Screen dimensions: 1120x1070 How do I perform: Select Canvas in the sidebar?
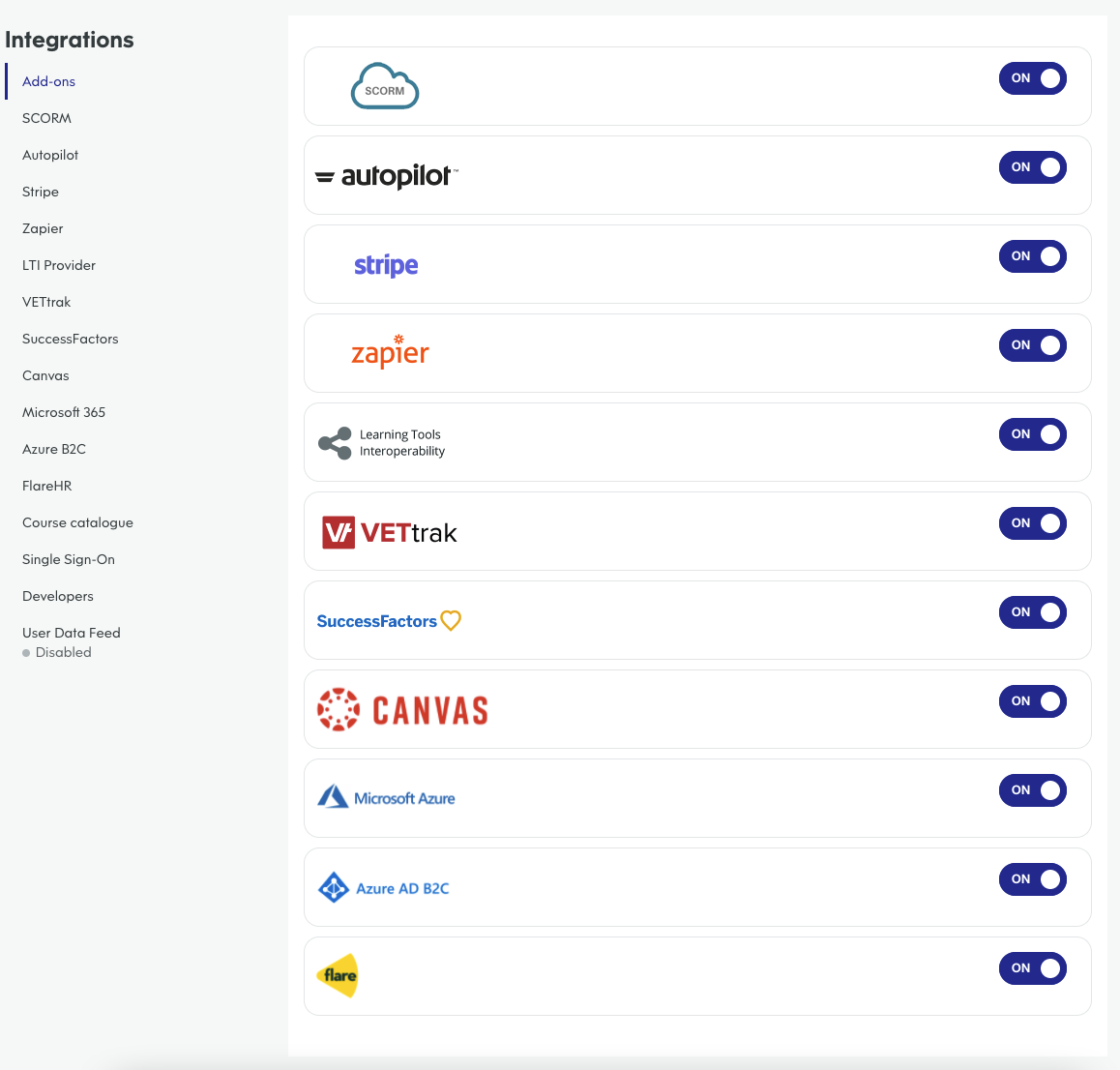[45, 375]
